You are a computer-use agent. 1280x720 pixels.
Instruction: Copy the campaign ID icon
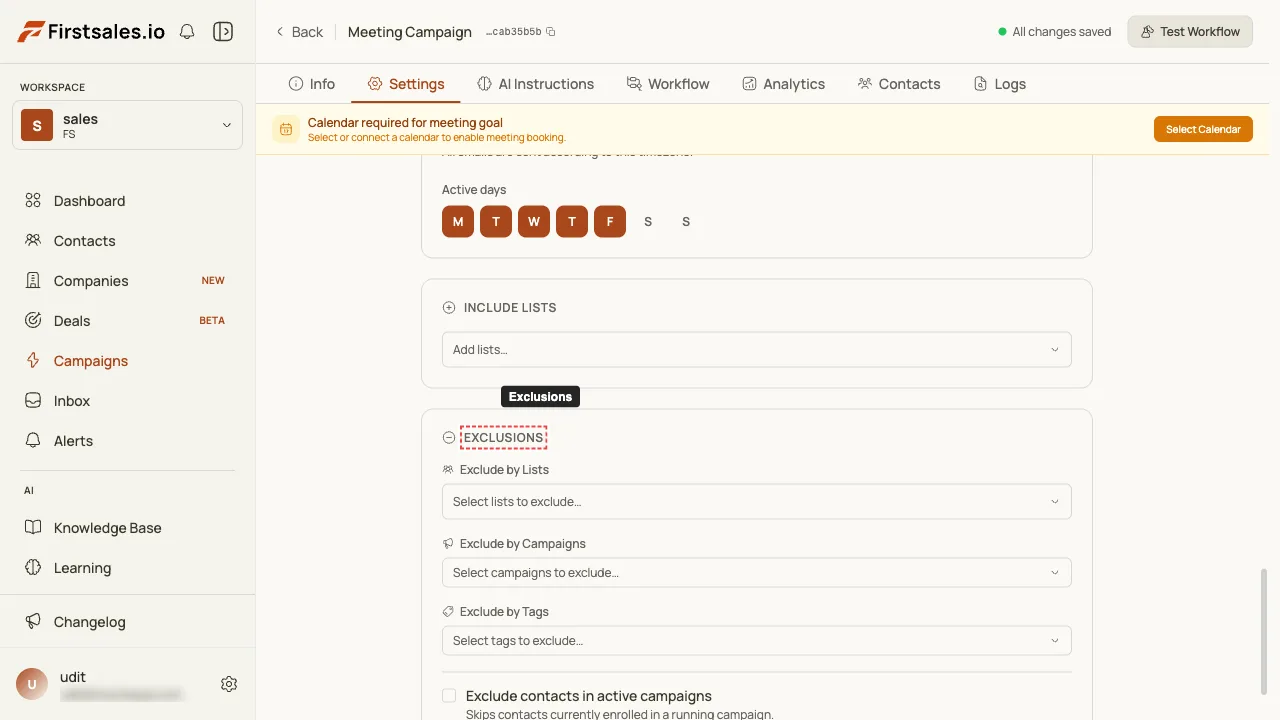click(x=551, y=32)
